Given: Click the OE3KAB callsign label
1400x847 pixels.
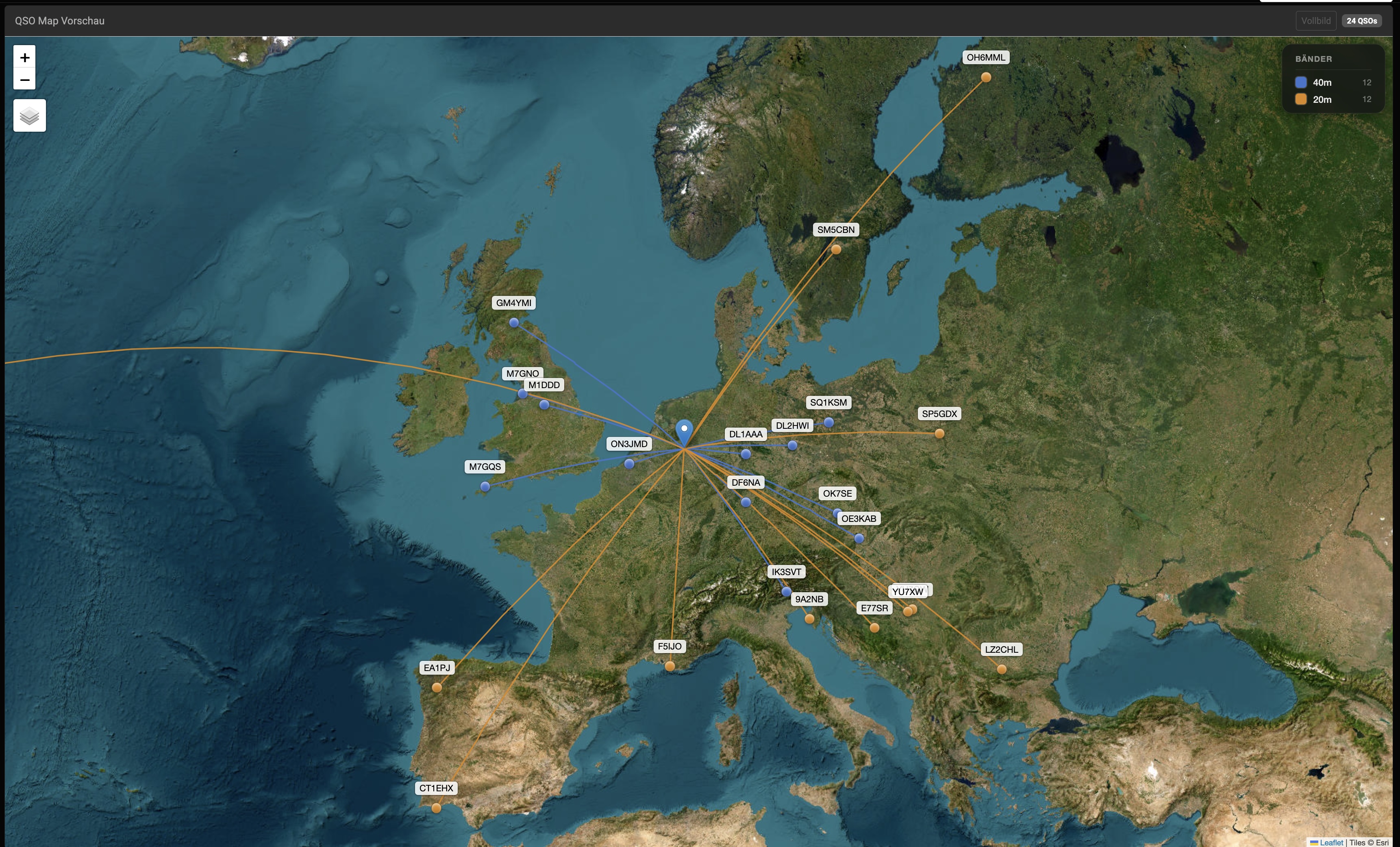Looking at the screenshot, I should [x=859, y=519].
